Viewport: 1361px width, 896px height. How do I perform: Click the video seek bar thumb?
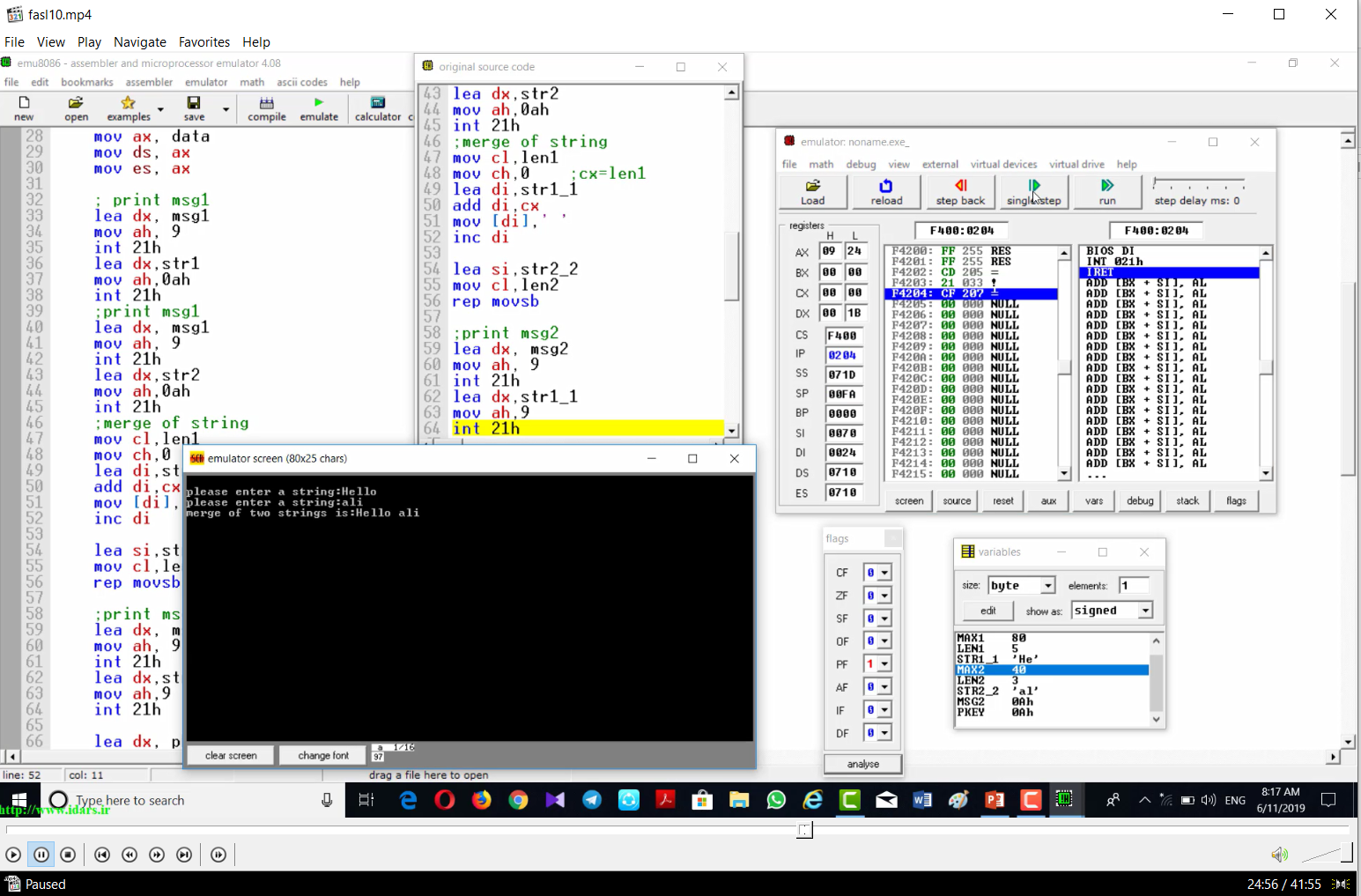(x=804, y=830)
